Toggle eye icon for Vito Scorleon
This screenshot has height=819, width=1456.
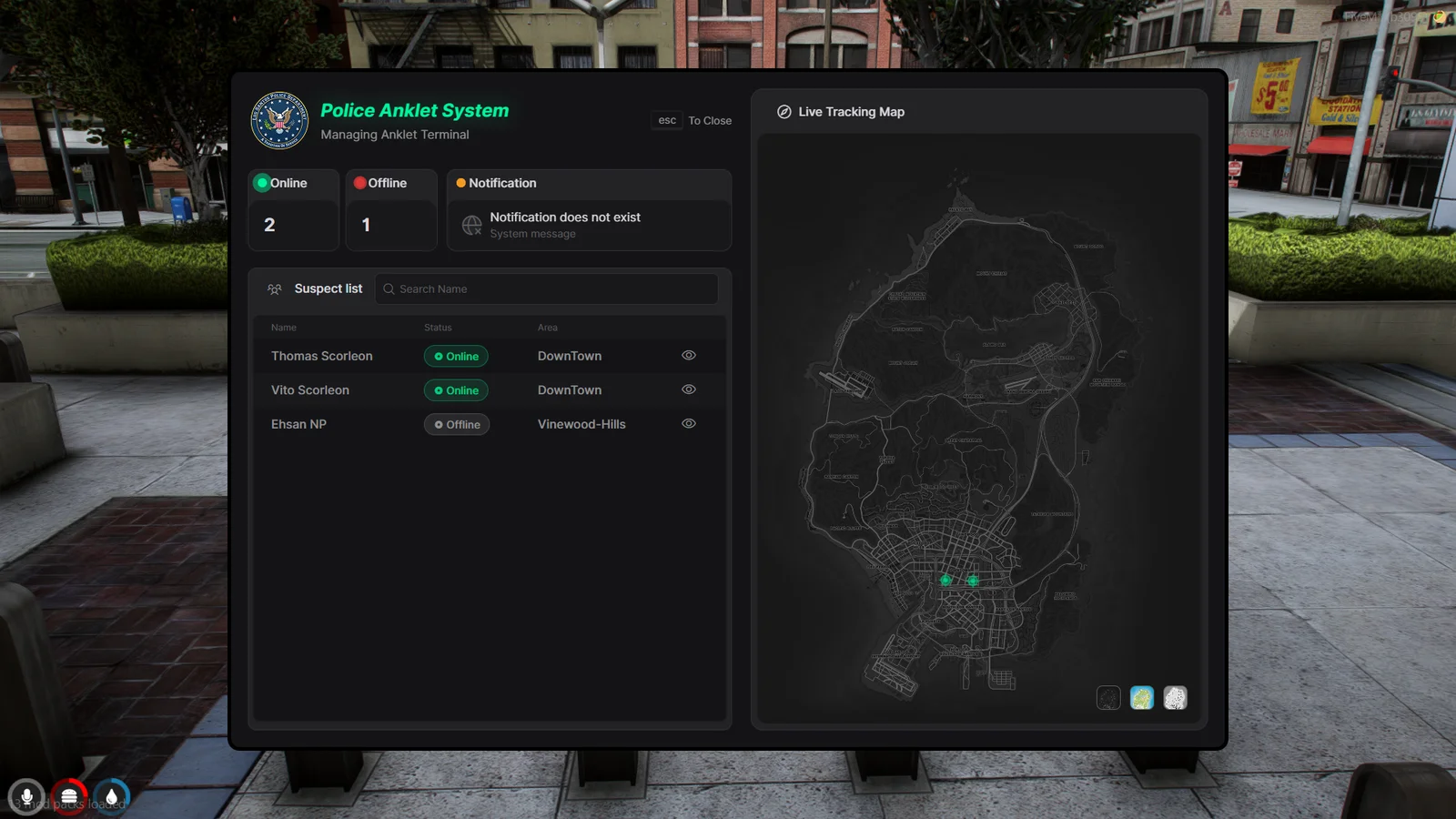click(689, 389)
